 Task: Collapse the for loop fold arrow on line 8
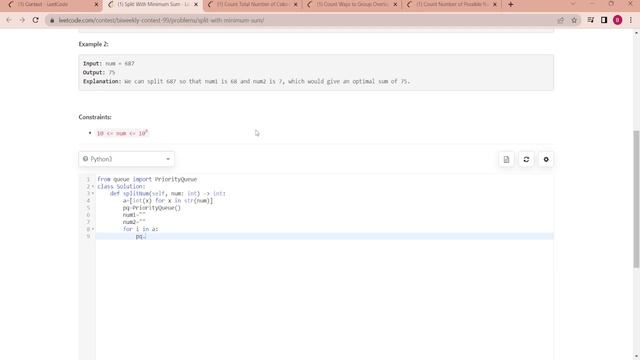tap(93, 229)
